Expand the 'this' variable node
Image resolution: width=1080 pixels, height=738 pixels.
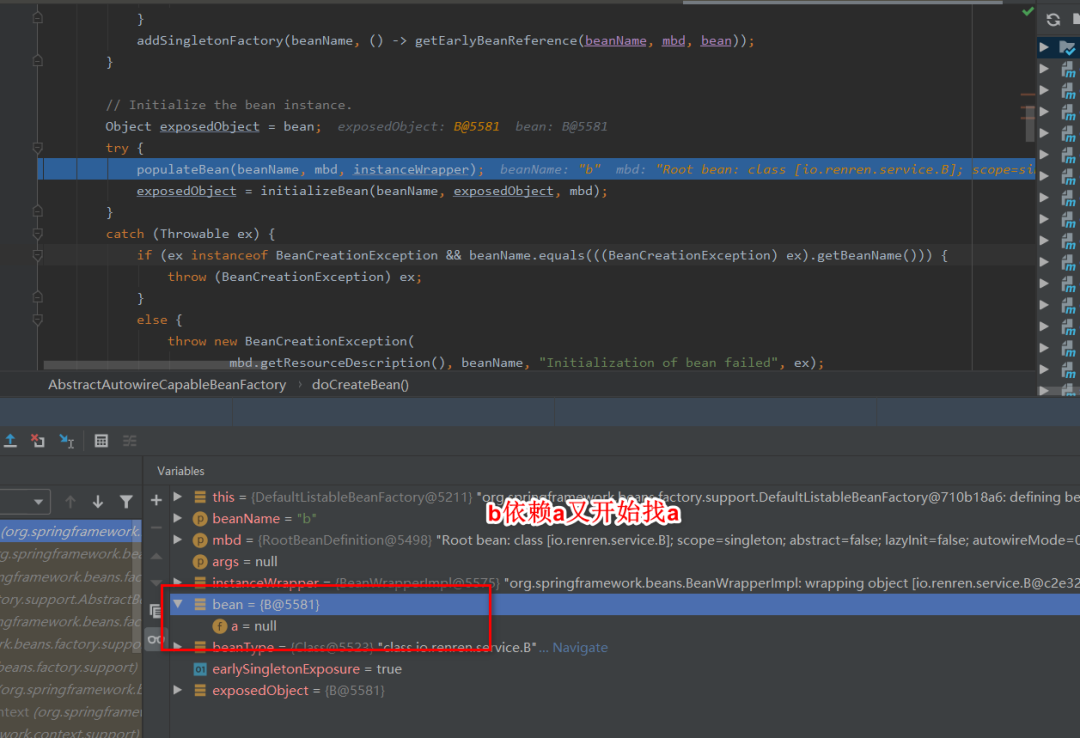(178, 497)
